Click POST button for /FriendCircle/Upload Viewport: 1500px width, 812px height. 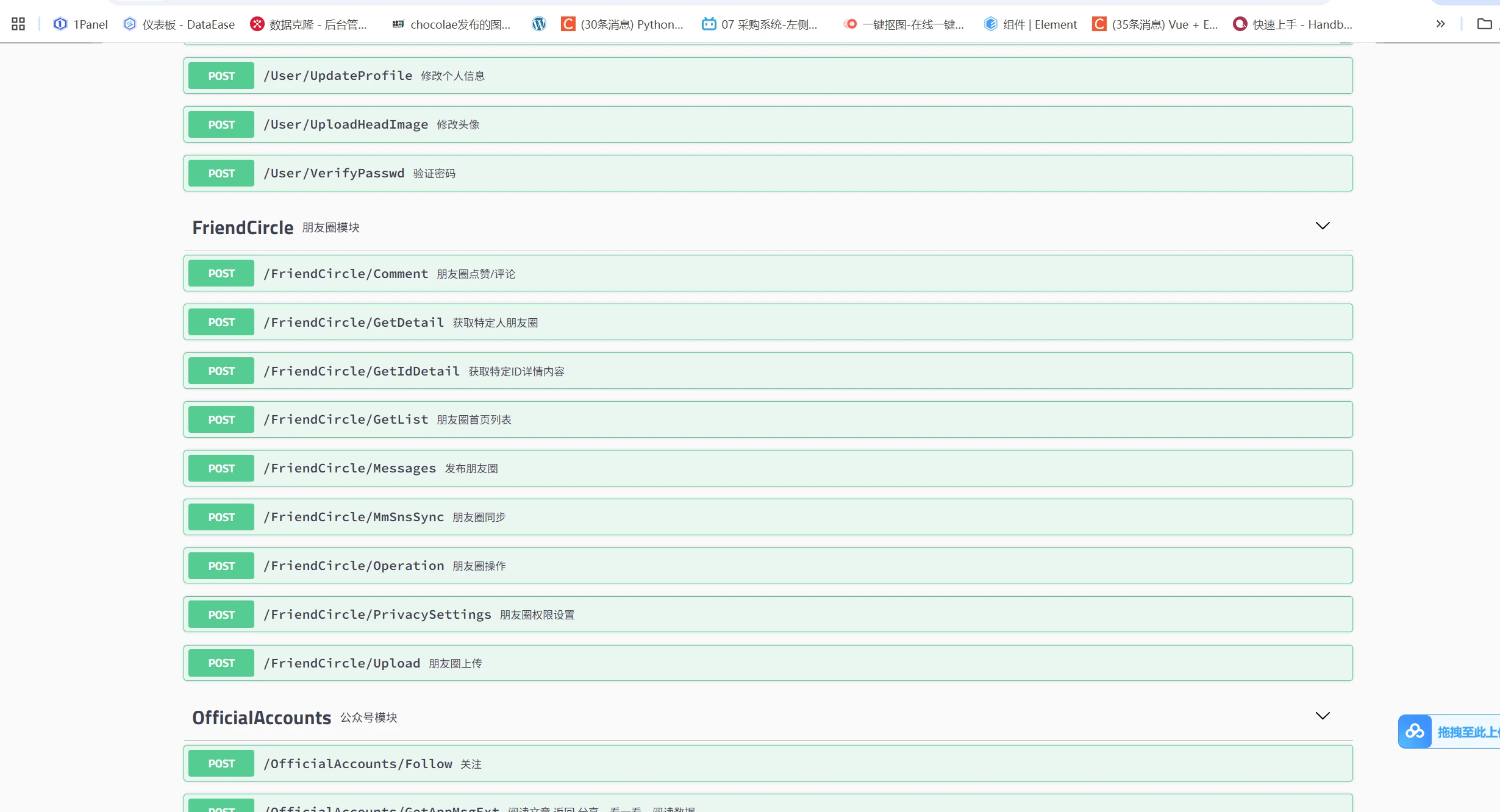click(x=221, y=663)
